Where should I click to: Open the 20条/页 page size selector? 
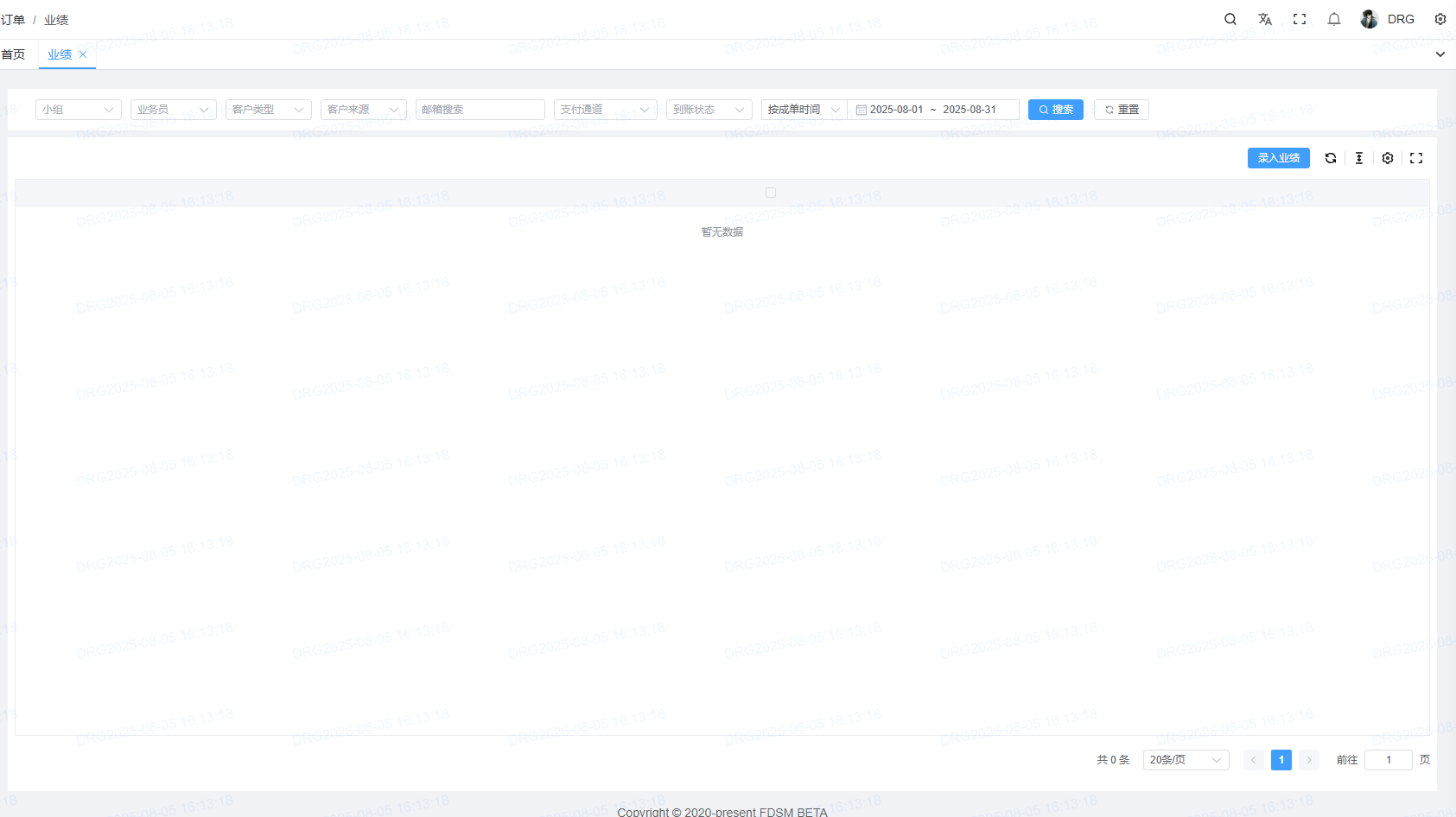[x=1186, y=760]
